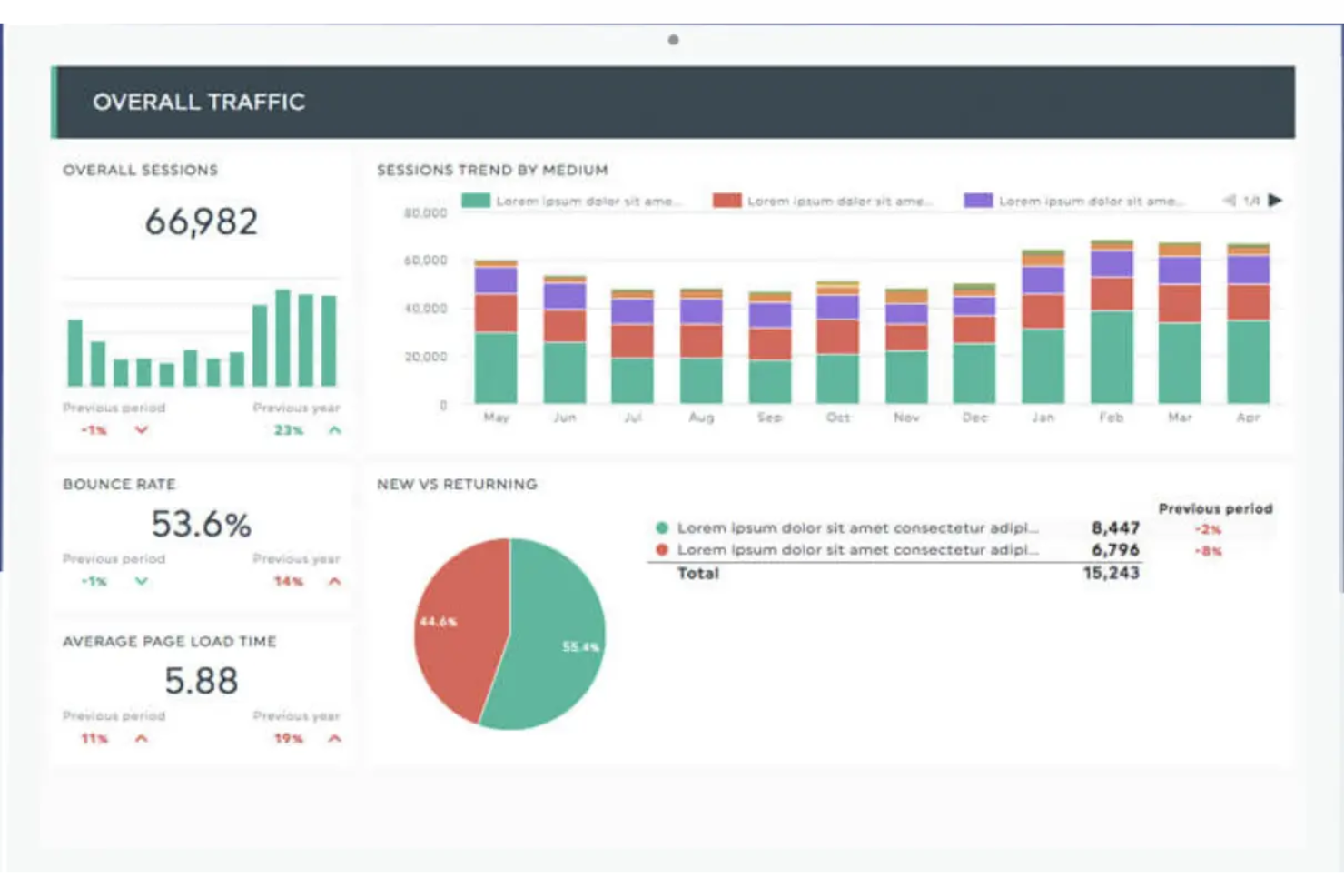Go back a legend page with left arrow
The image size is (1344, 896).
[1228, 200]
